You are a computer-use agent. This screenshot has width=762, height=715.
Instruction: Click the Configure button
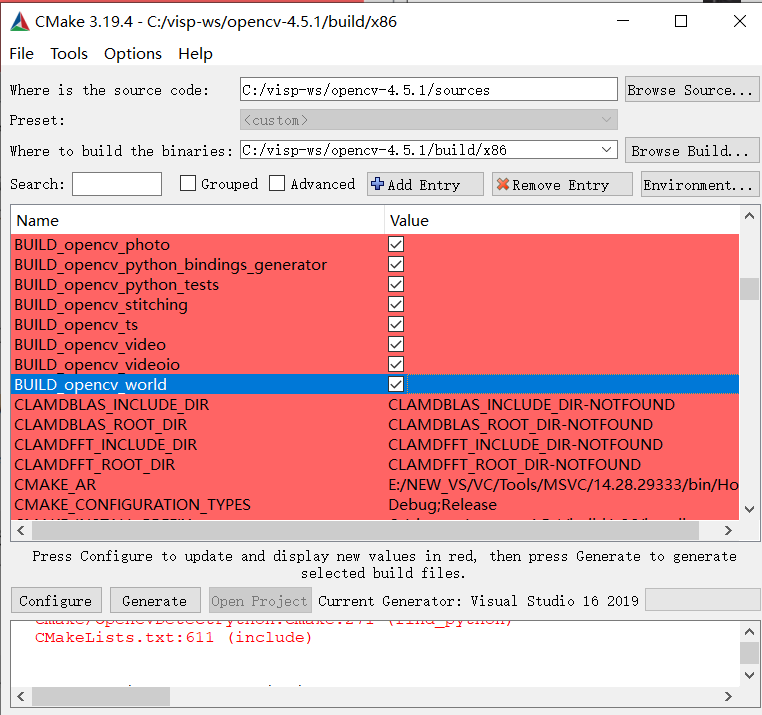pos(56,601)
